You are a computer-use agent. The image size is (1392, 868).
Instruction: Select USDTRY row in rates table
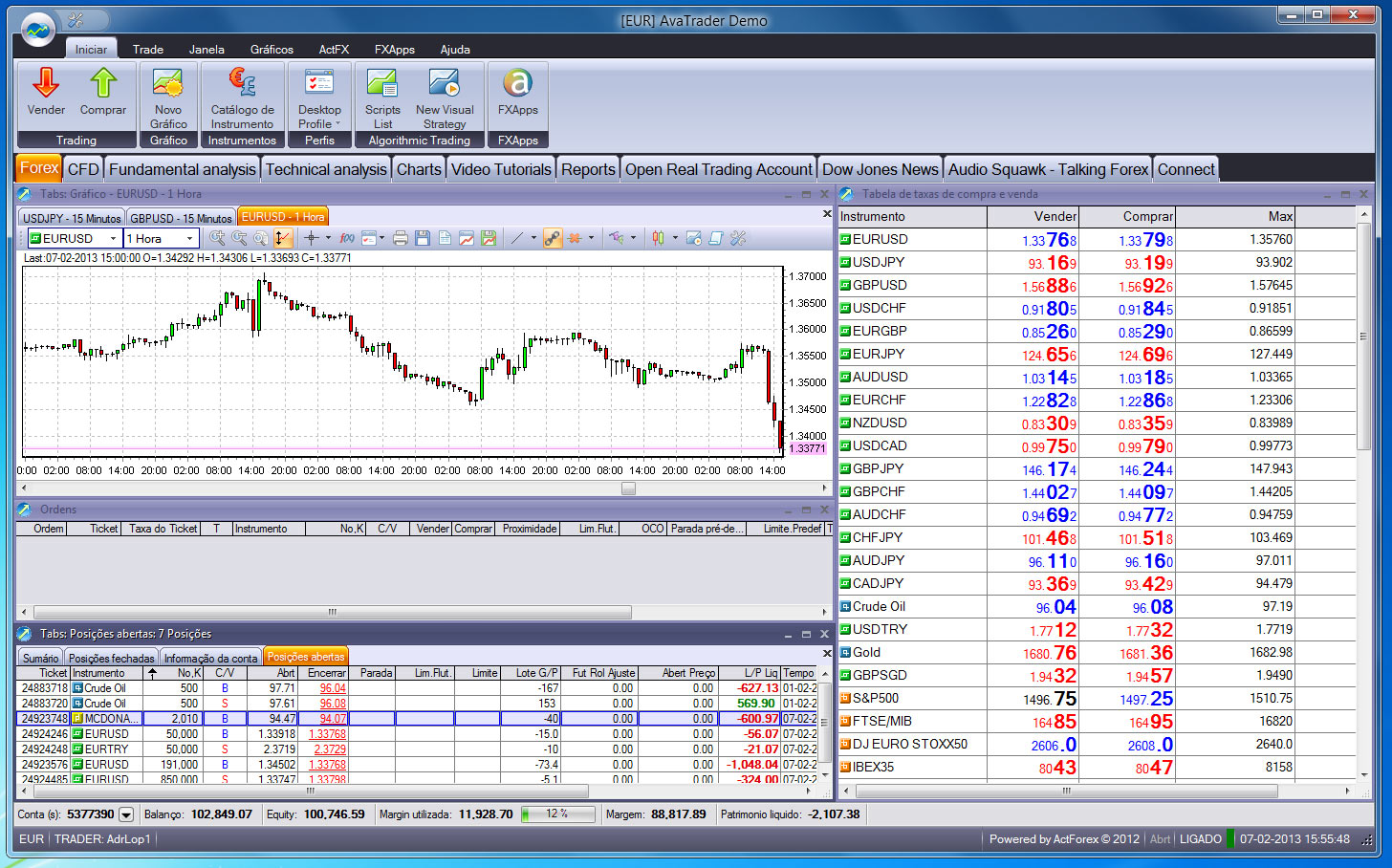click(1097, 629)
